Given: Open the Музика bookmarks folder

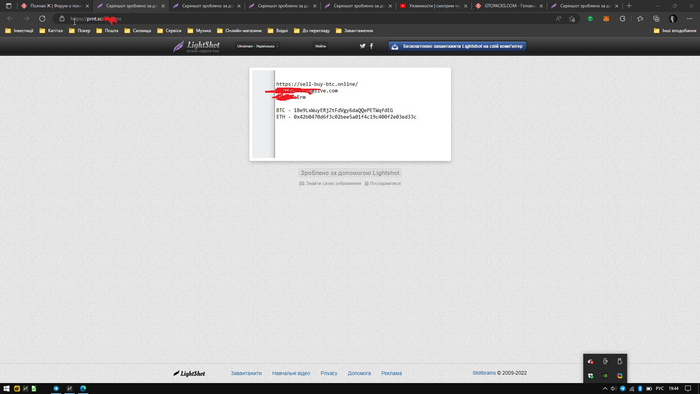Looking at the screenshot, I should pyautogui.click(x=199, y=31).
